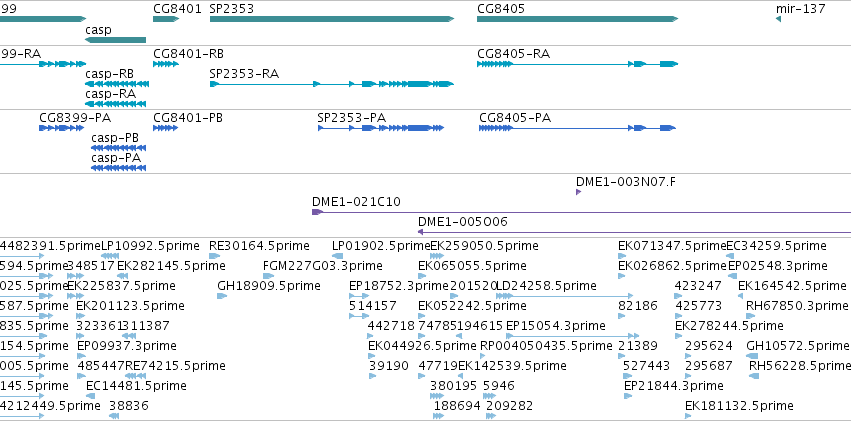
Task: Click the DME1-005O06 arrowhead
Action: [420, 232]
